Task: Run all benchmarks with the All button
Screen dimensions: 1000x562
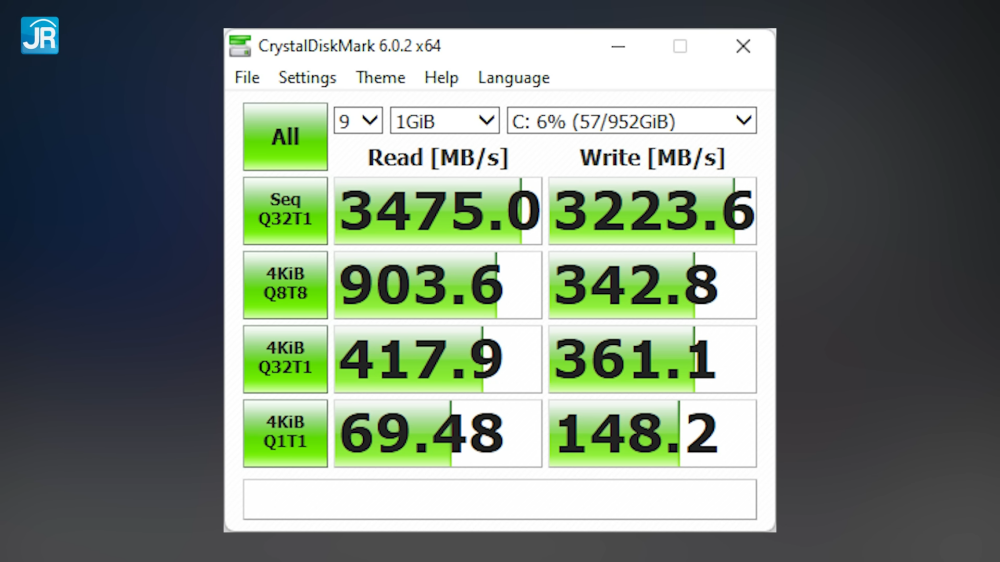Action: 285,137
